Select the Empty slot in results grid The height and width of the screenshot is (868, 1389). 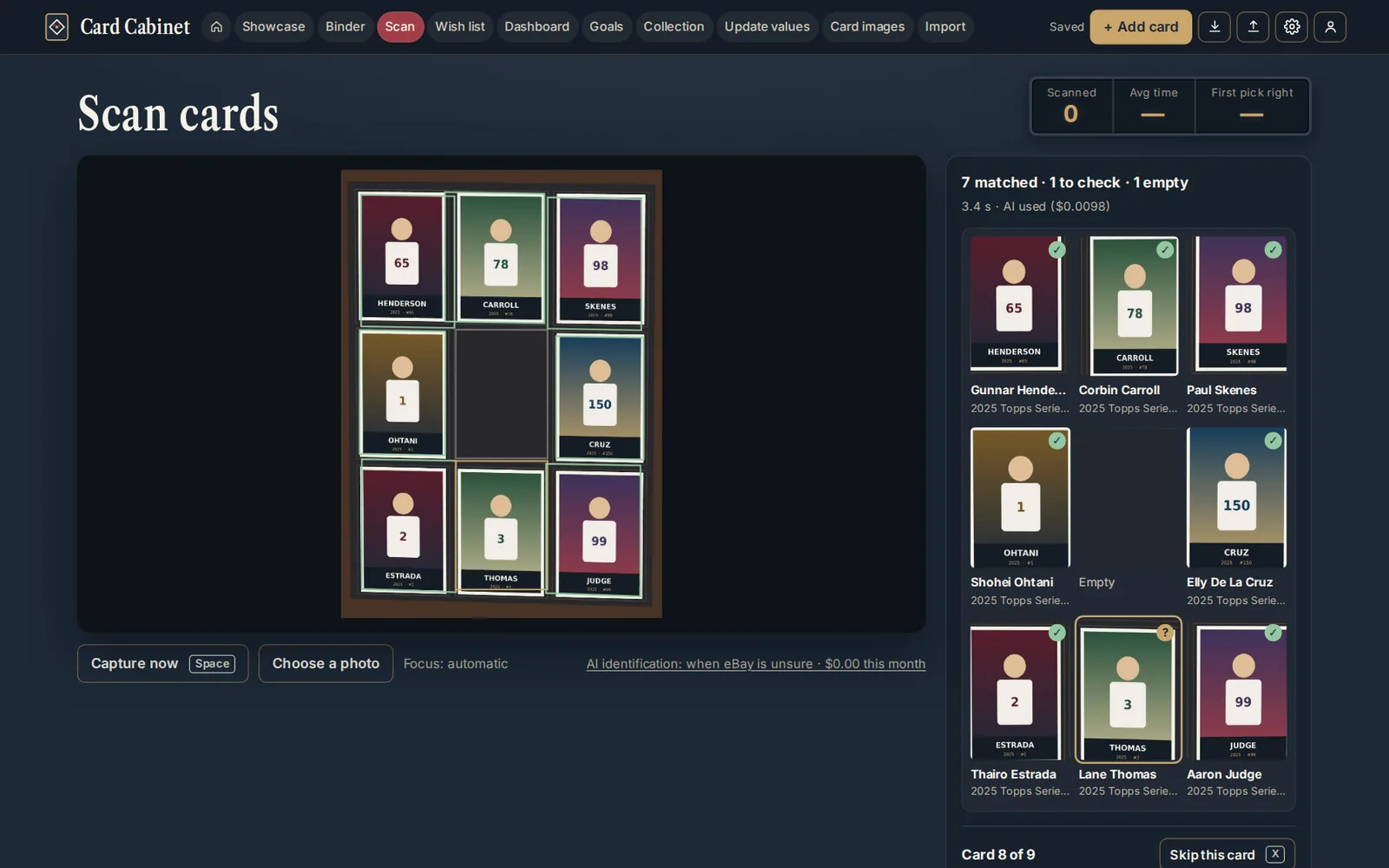(1129, 517)
